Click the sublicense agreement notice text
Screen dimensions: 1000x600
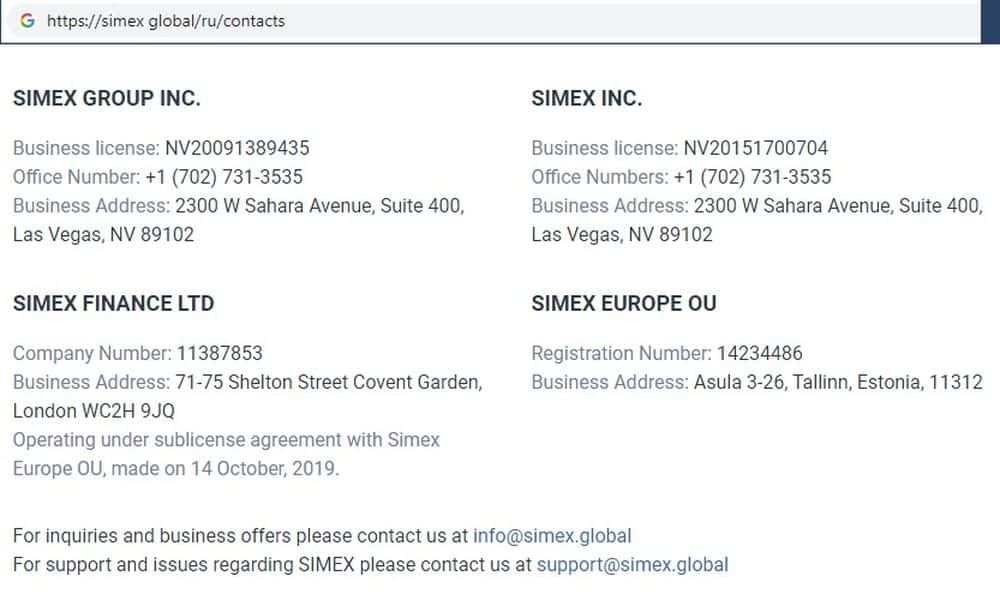click(226, 440)
